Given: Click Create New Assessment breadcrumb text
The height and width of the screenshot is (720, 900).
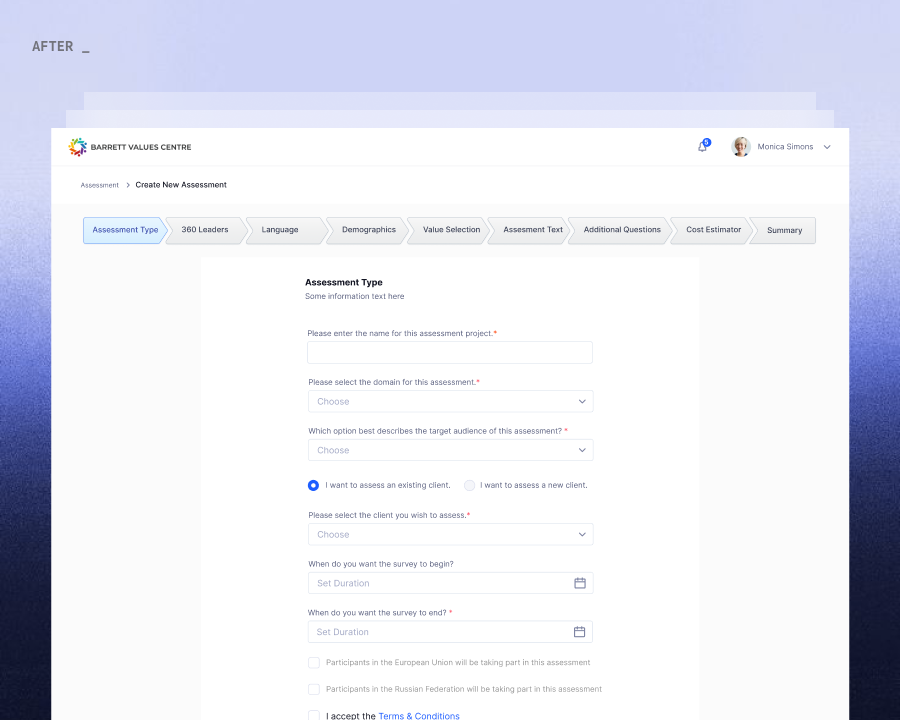Looking at the screenshot, I should coord(181,185).
